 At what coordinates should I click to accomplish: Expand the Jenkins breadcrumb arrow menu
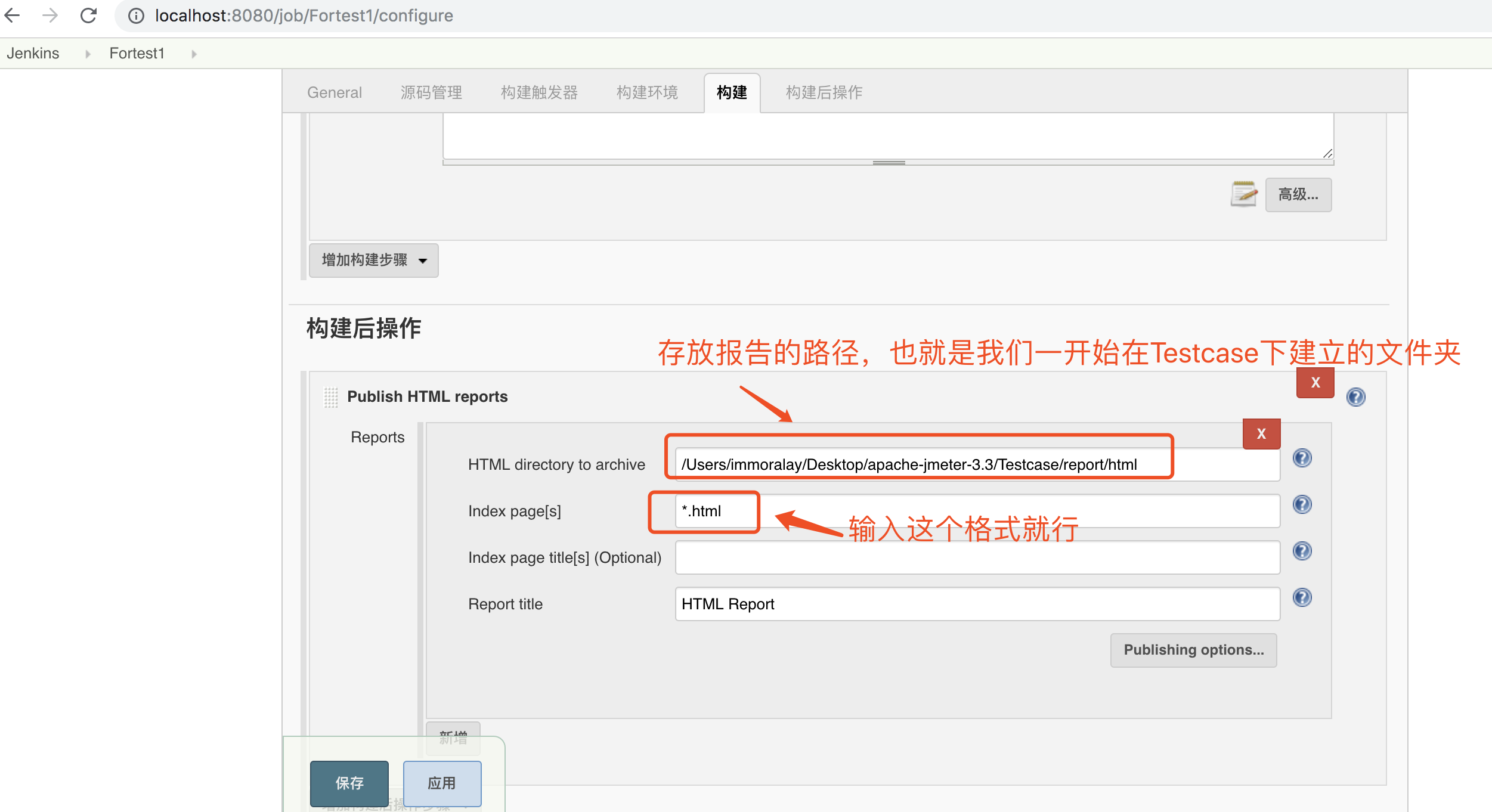pyautogui.click(x=88, y=54)
